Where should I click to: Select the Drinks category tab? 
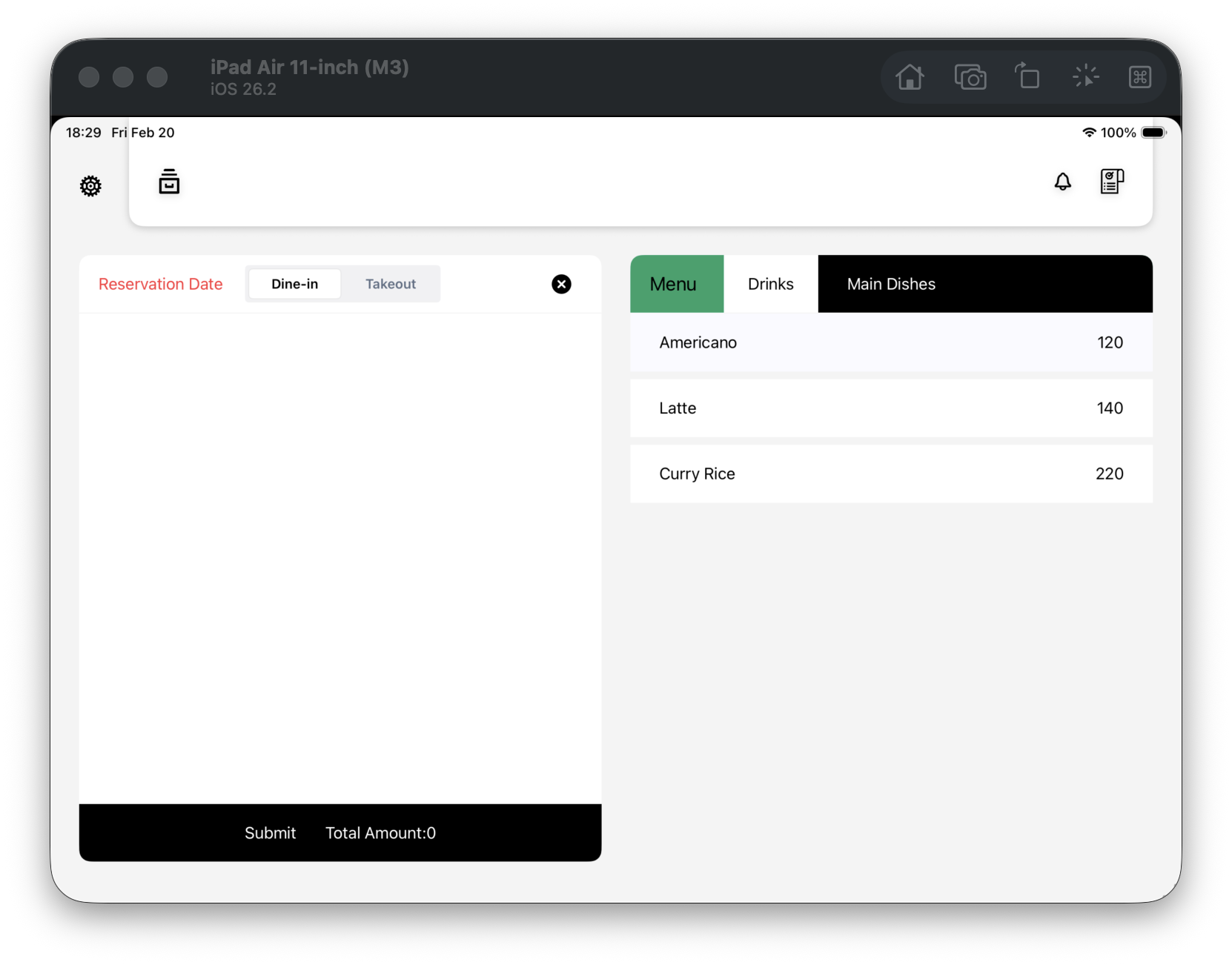click(x=770, y=285)
